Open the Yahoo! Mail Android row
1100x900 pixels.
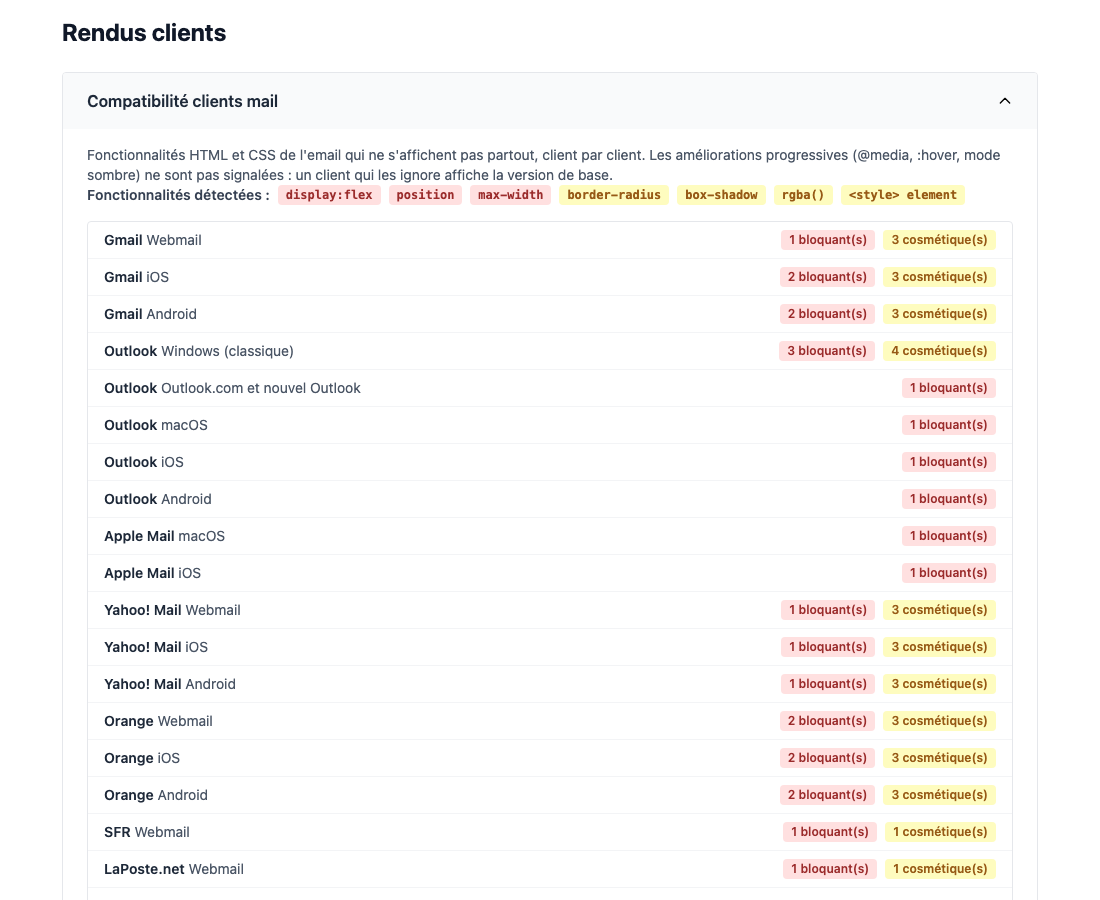(549, 685)
